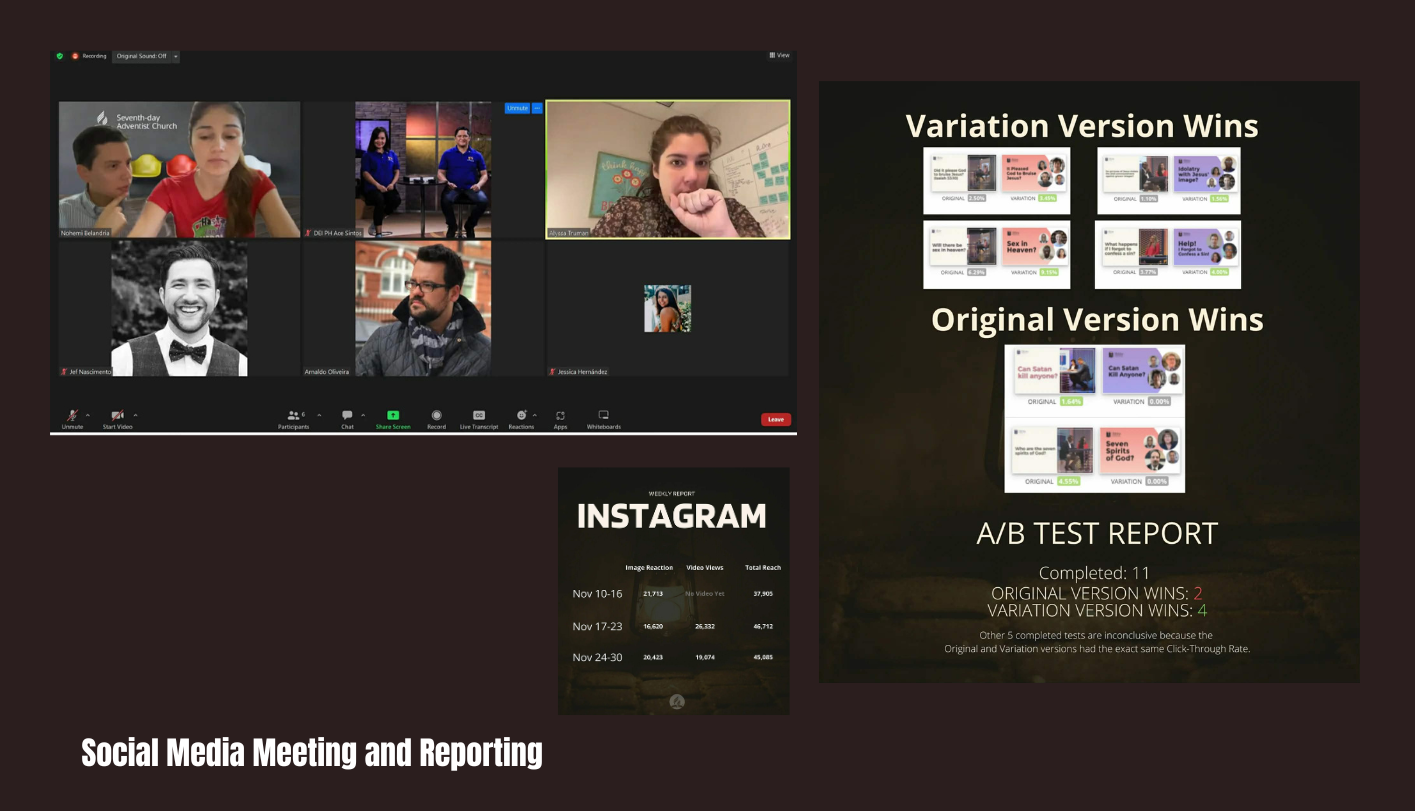
Task: Click the green encryption shield icon
Action: (x=60, y=56)
